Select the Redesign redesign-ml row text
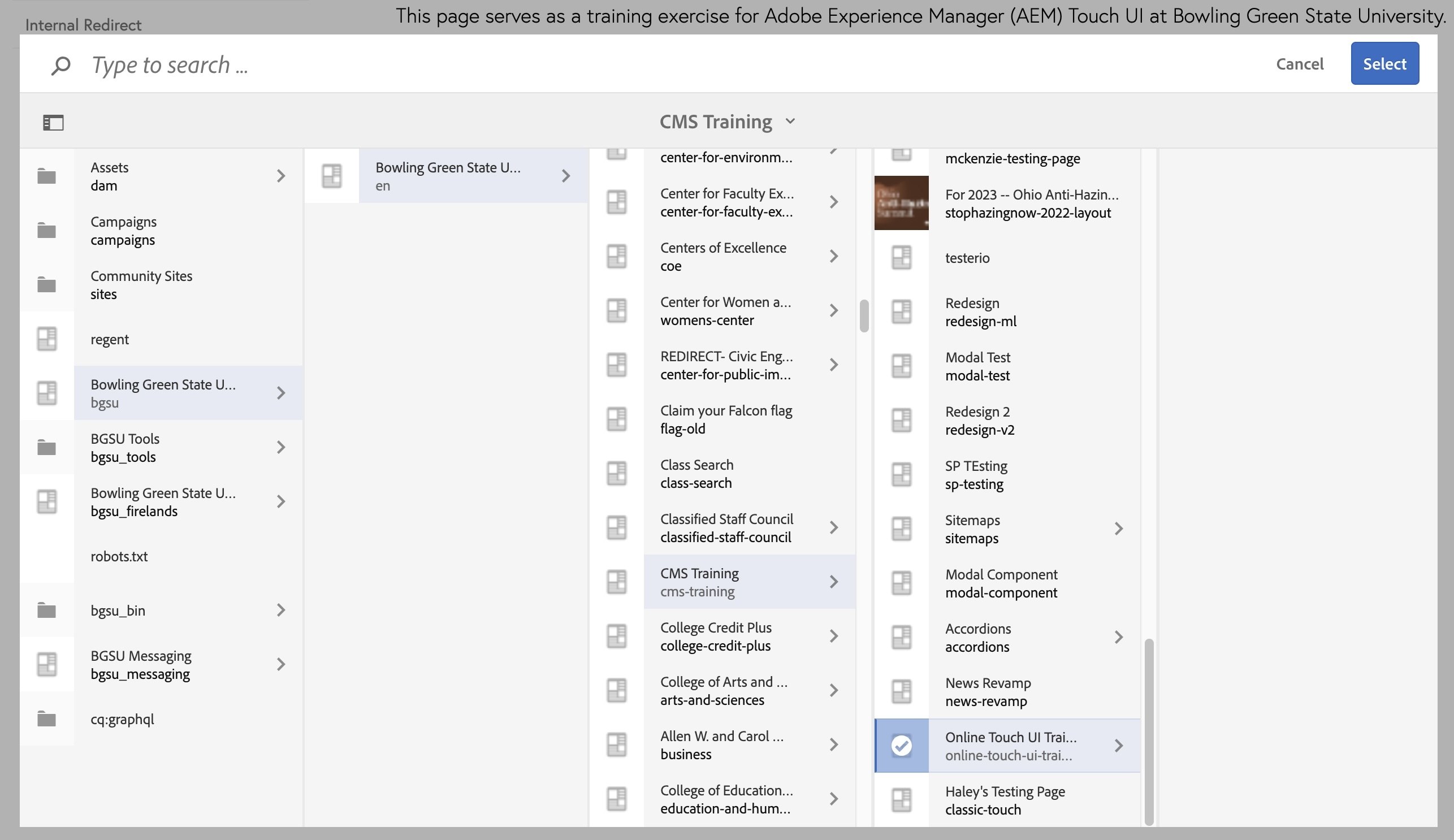 981,312
